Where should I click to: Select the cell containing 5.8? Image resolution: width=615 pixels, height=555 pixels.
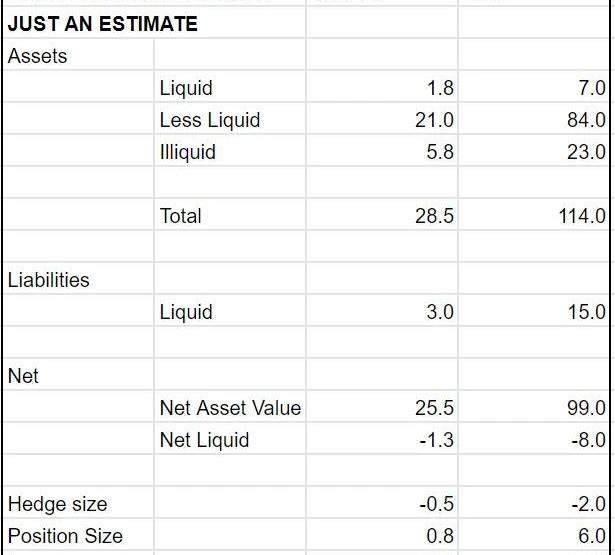439,152
